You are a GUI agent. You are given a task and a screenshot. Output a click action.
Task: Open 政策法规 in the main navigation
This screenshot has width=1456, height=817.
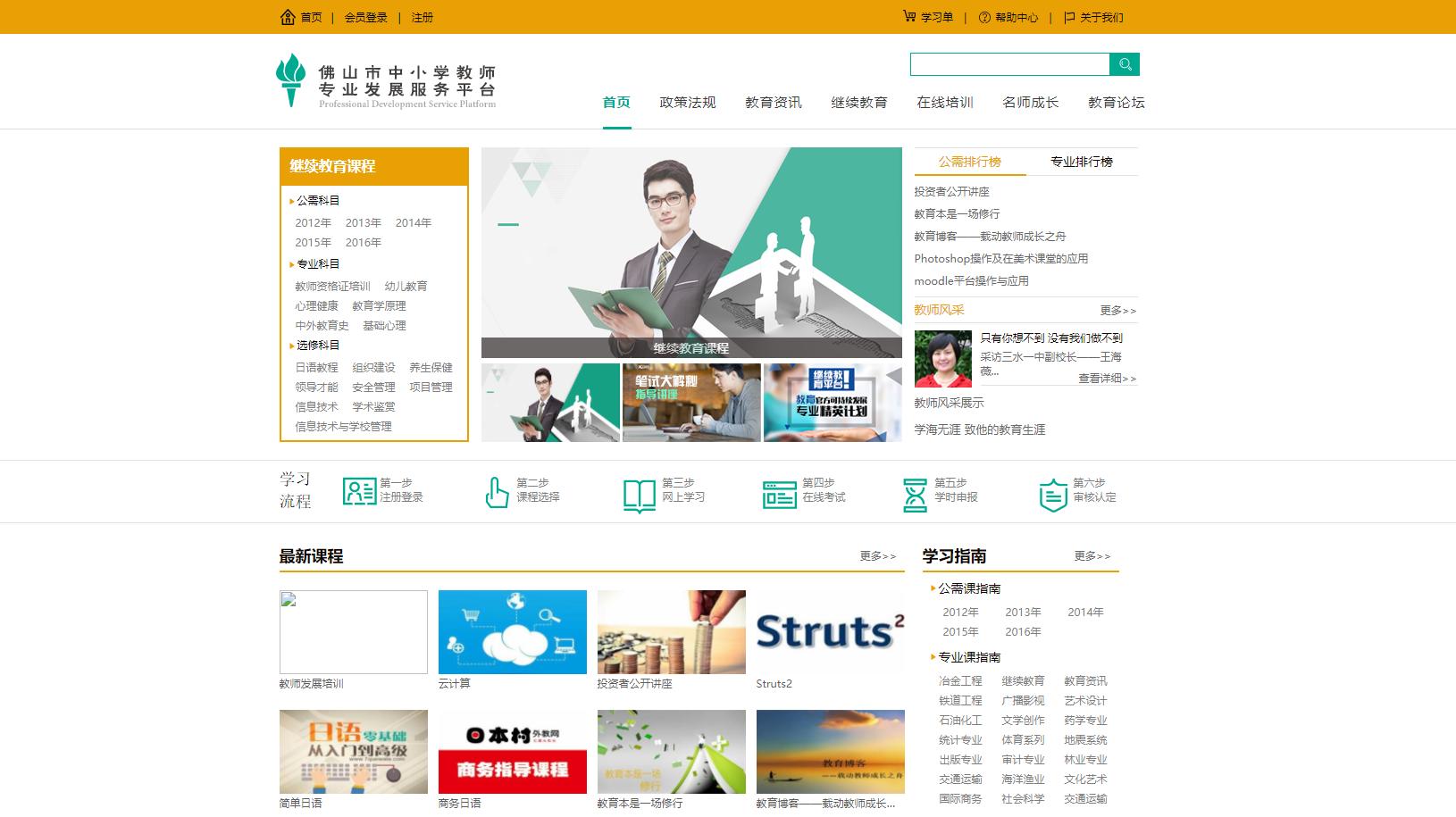688,103
